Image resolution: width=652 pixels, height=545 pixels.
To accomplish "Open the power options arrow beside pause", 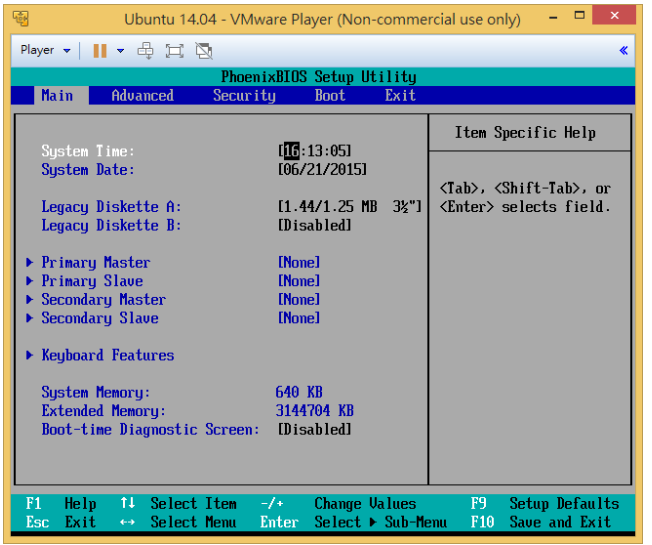I will click(x=120, y=51).
